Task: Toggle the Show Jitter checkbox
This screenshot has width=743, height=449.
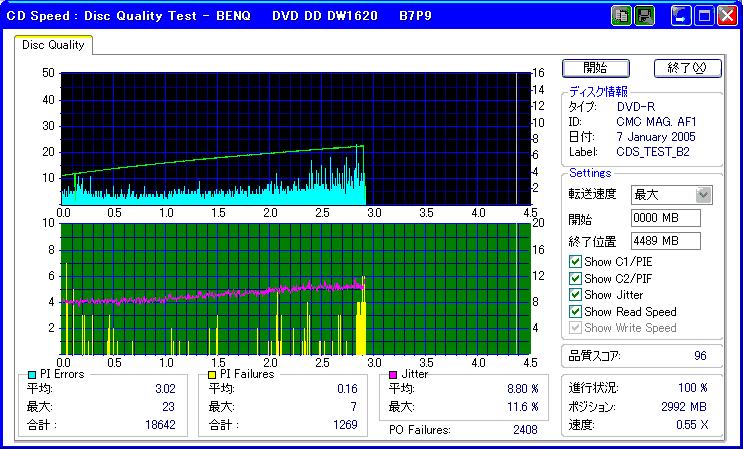Action: point(575,295)
